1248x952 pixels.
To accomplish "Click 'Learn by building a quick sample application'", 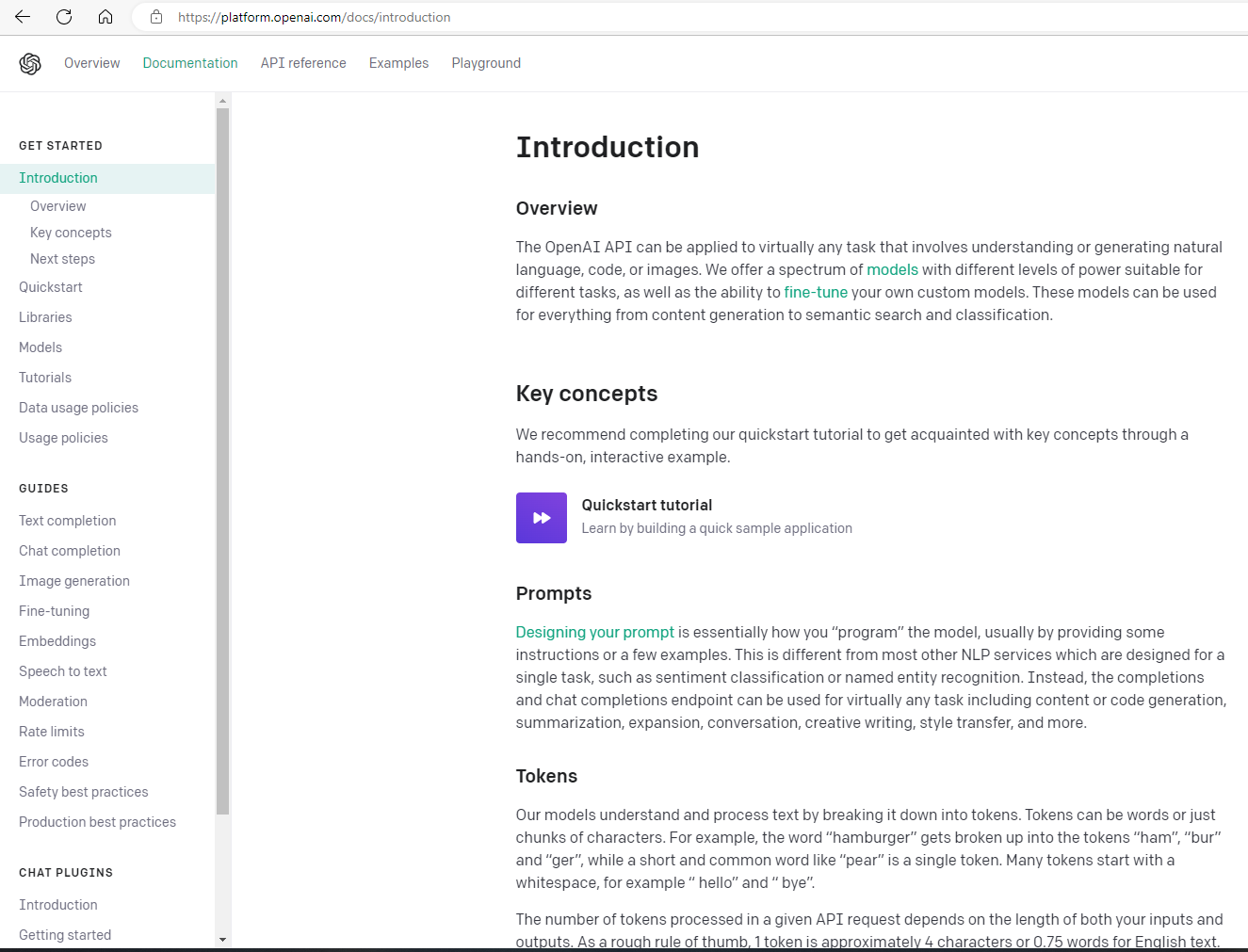I will tap(717, 528).
